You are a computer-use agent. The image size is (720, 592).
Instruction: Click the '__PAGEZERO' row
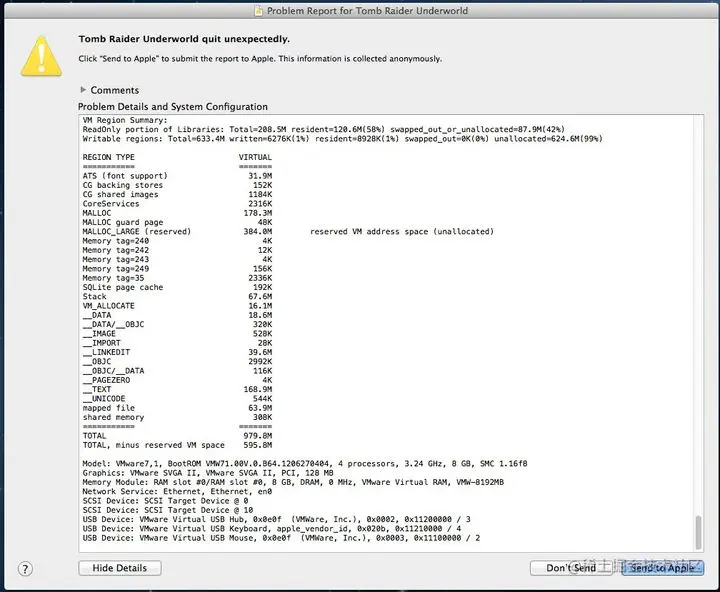coord(177,380)
